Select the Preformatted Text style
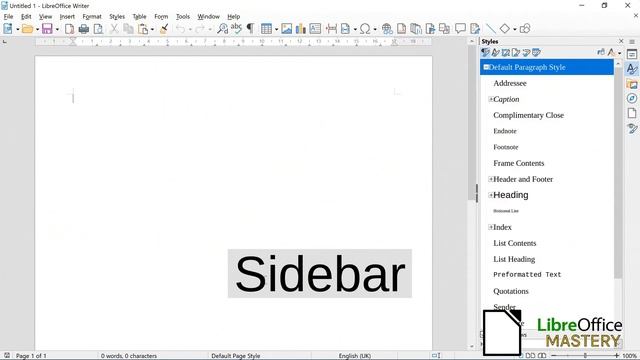The height and width of the screenshot is (360, 640). 527,275
